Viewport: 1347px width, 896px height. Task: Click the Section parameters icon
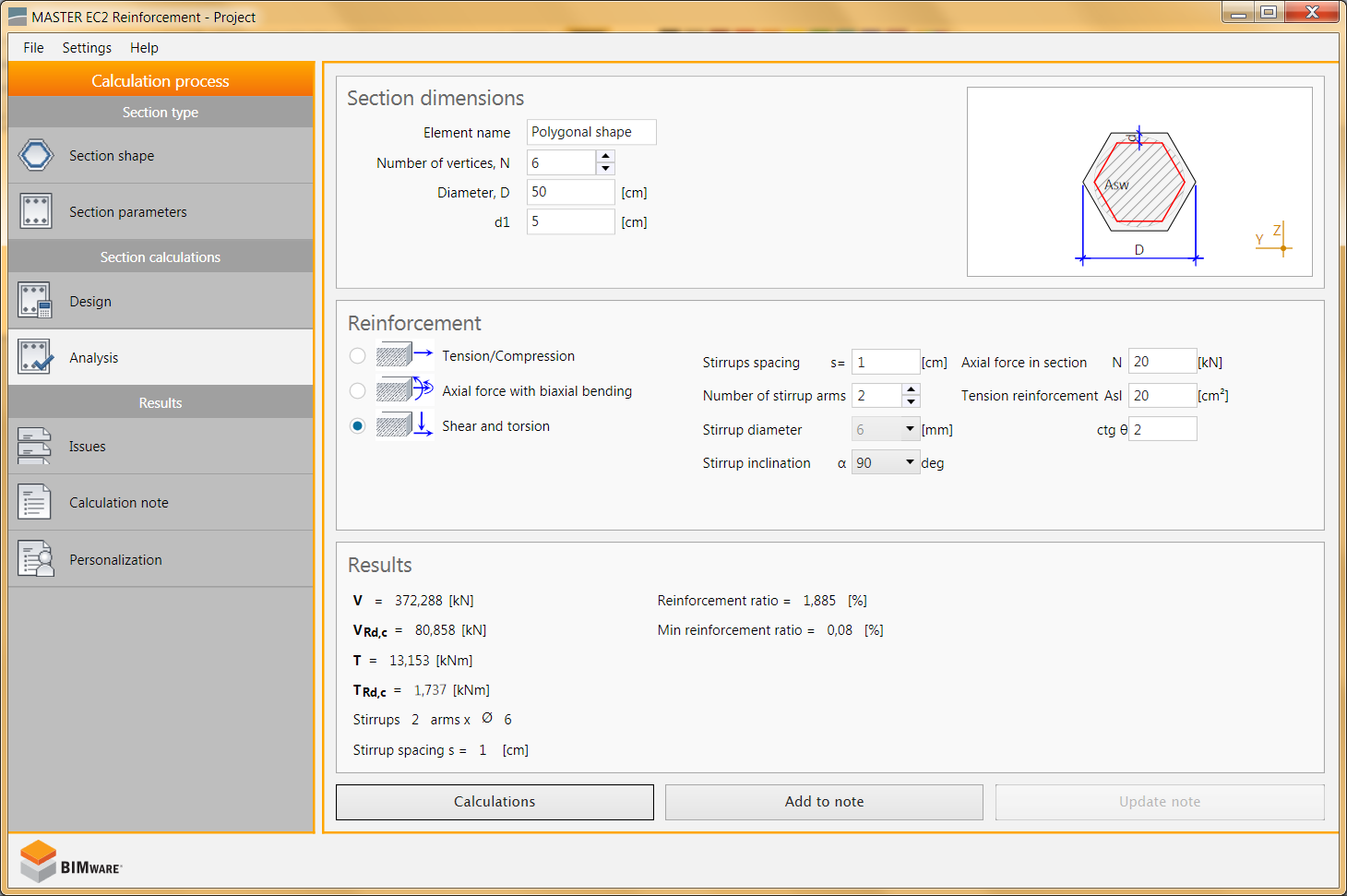click(36, 211)
